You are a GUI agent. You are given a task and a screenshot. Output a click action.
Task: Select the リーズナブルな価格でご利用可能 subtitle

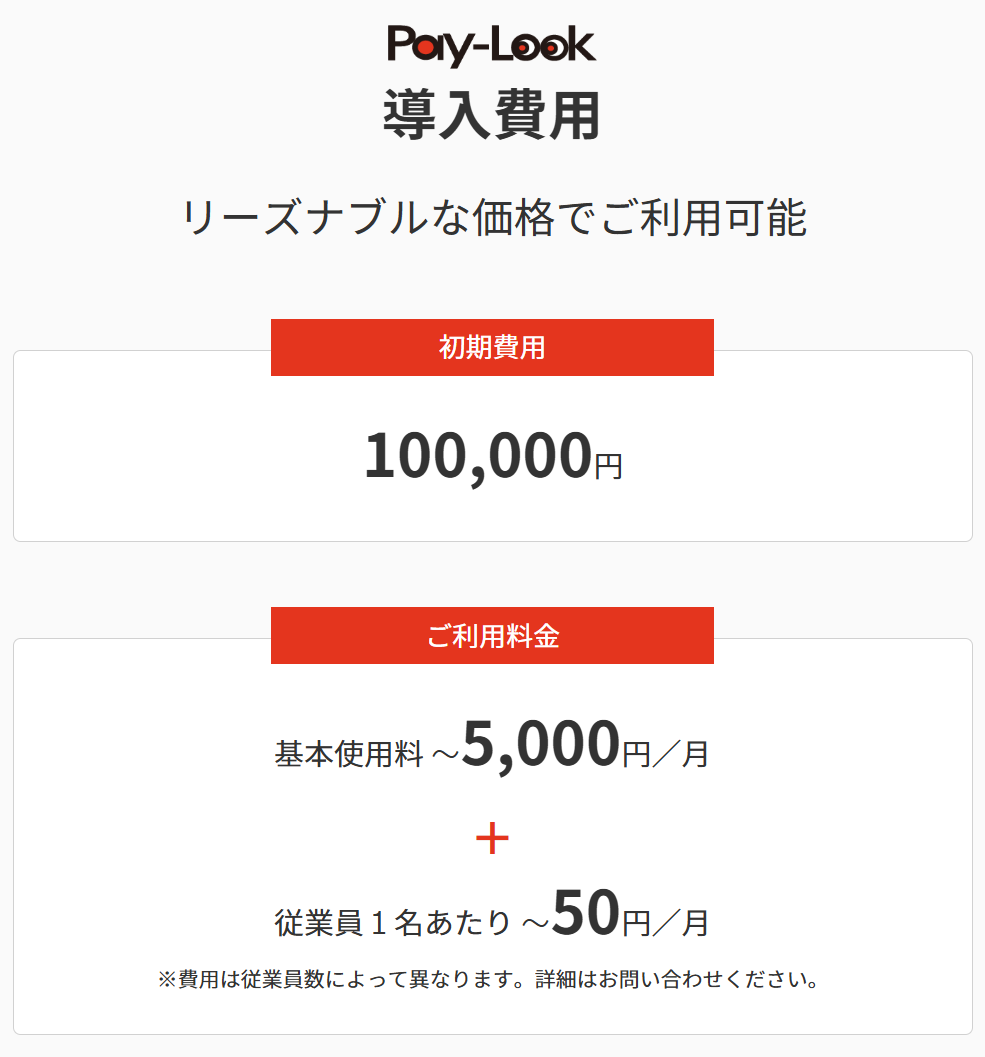[x=493, y=218]
